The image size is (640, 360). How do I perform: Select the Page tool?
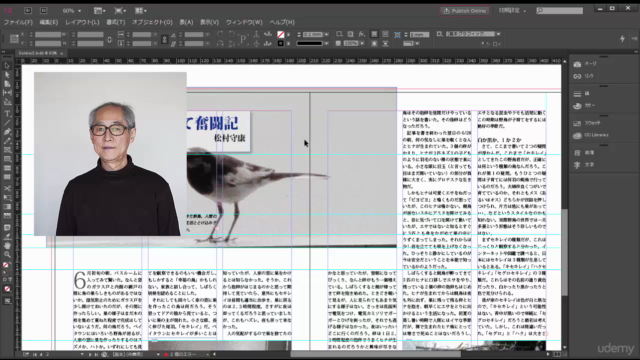coord(7,84)
